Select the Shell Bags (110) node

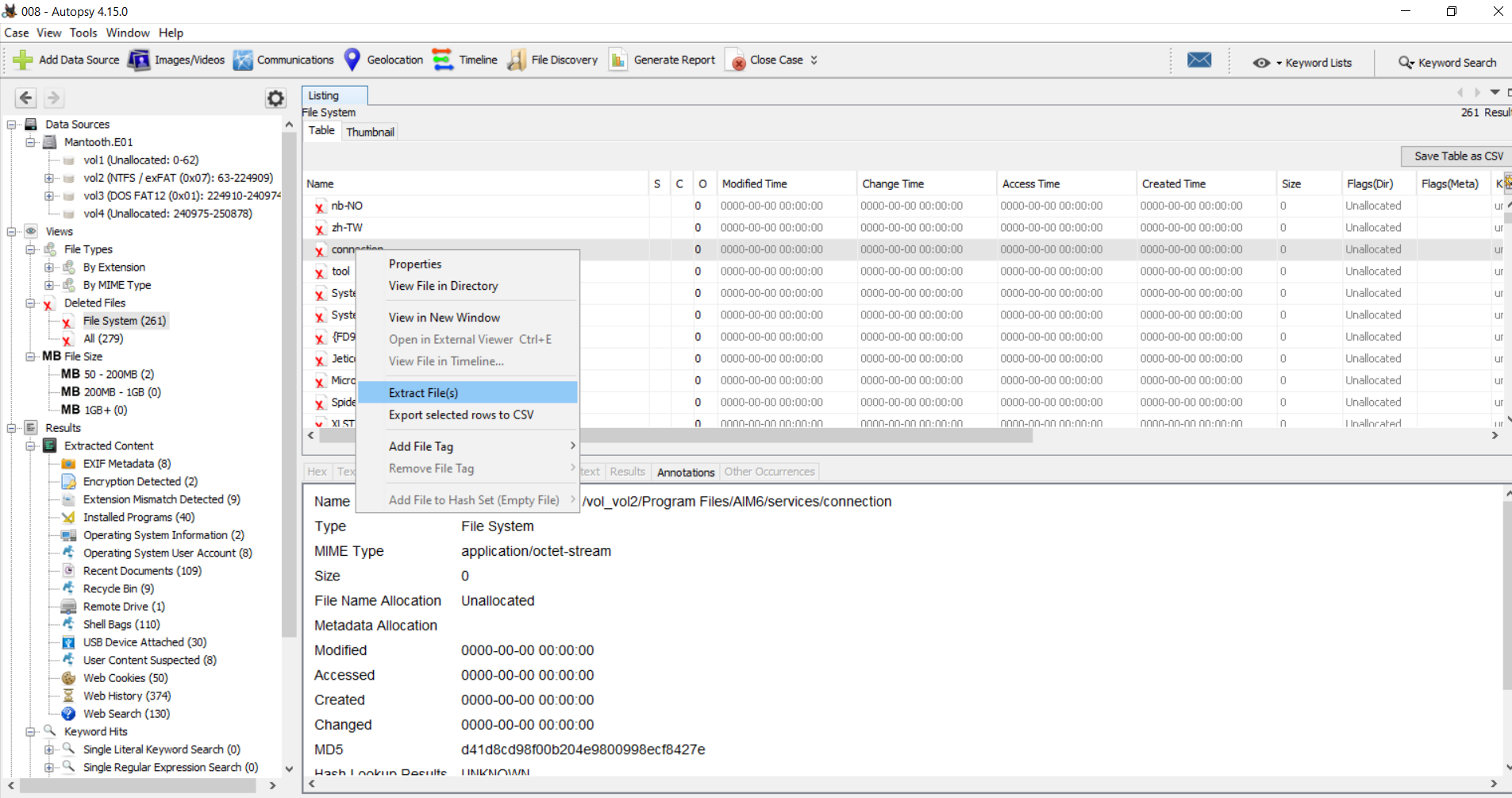point(121,624)
